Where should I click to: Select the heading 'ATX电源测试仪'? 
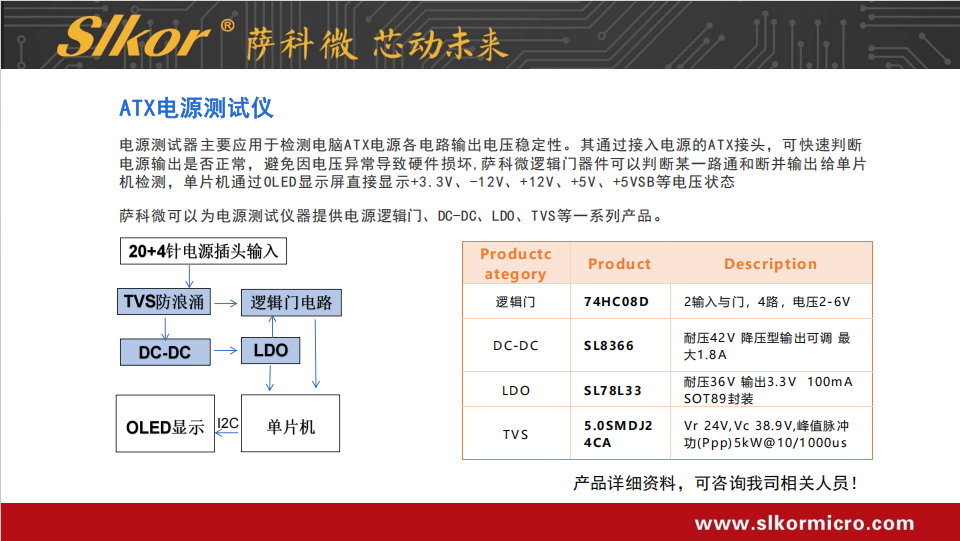196,108
